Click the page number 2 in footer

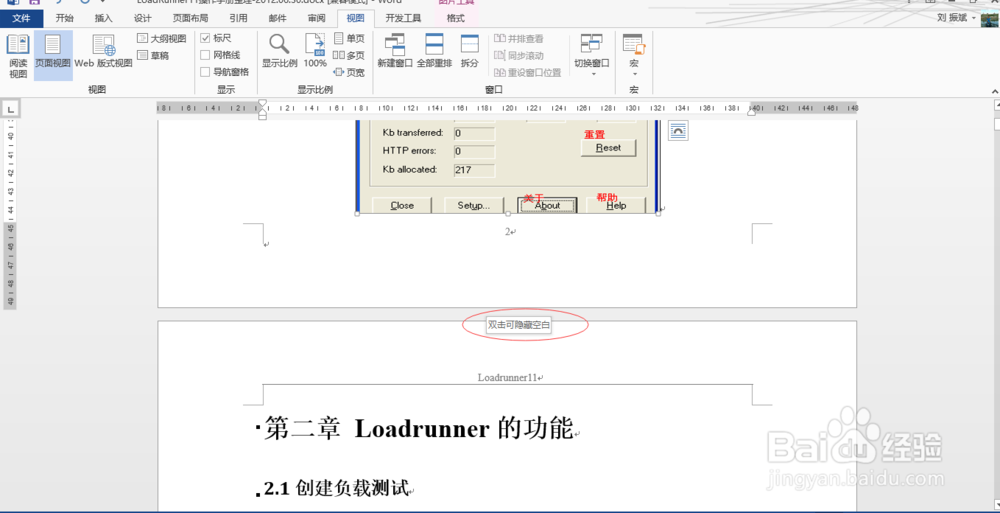(508, 232)
